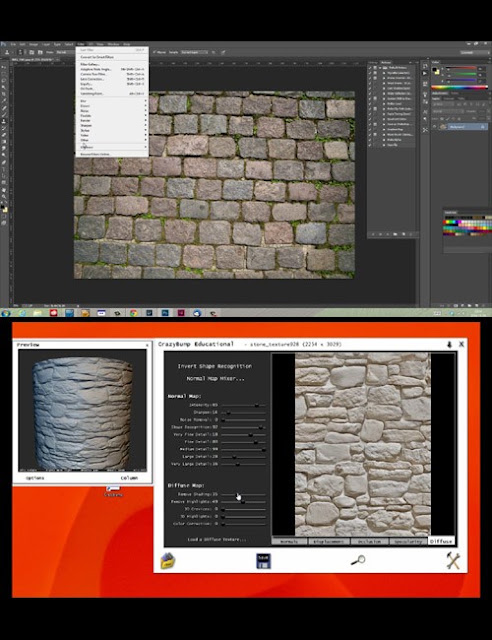The image size is (492, 640).
Task: Select the Brush tool in Photoshop toolbox
Action: (4, 115)
